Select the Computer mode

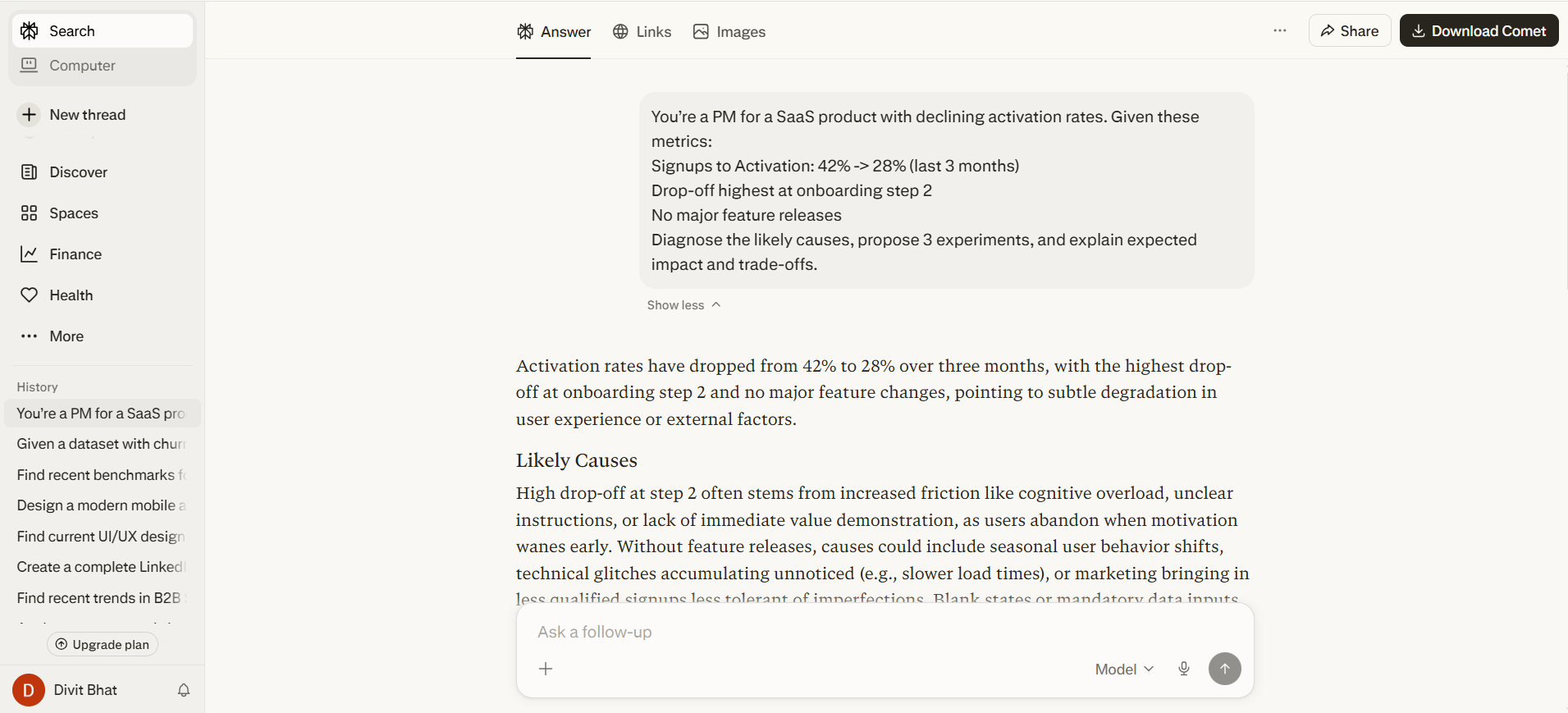pyautogui.click(x=81, y=65)
